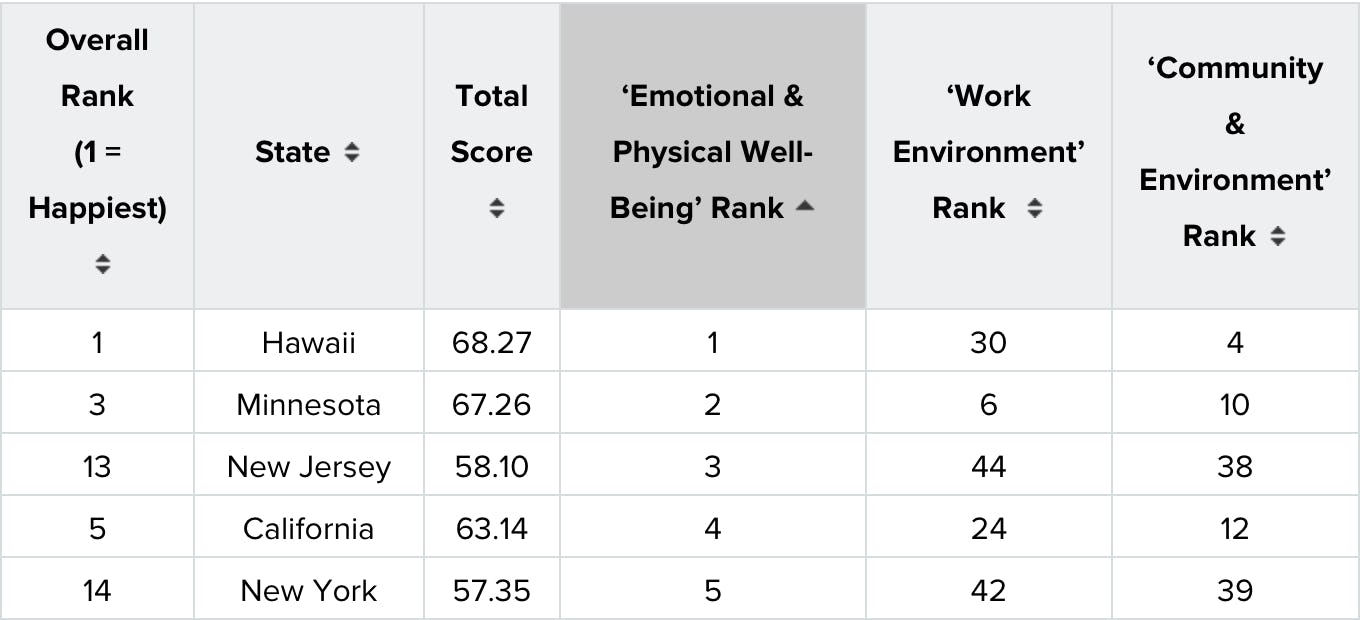This screenshot has width=1364, height=620.
Task: Click the Hawaii state name
Action: click(308, 342)
